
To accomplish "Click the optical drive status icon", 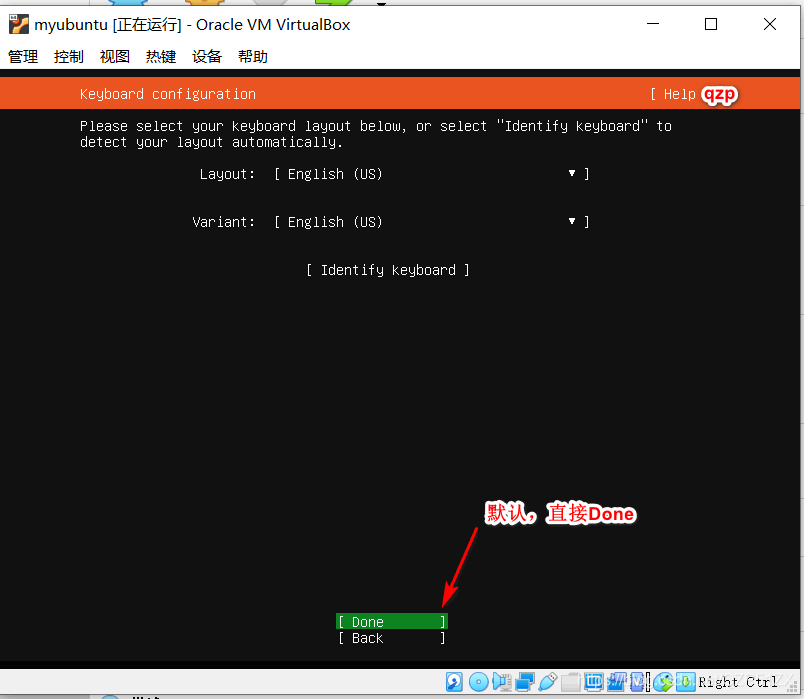I will pyautogui.click(x=478, y=682).
